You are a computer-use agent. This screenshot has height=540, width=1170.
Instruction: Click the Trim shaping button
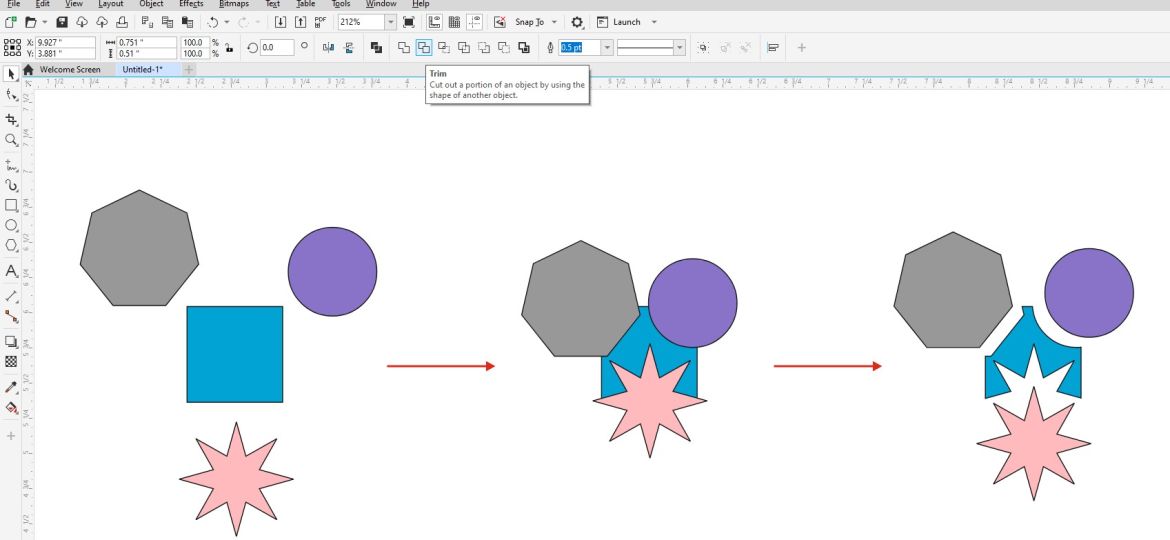pos(423,47)
